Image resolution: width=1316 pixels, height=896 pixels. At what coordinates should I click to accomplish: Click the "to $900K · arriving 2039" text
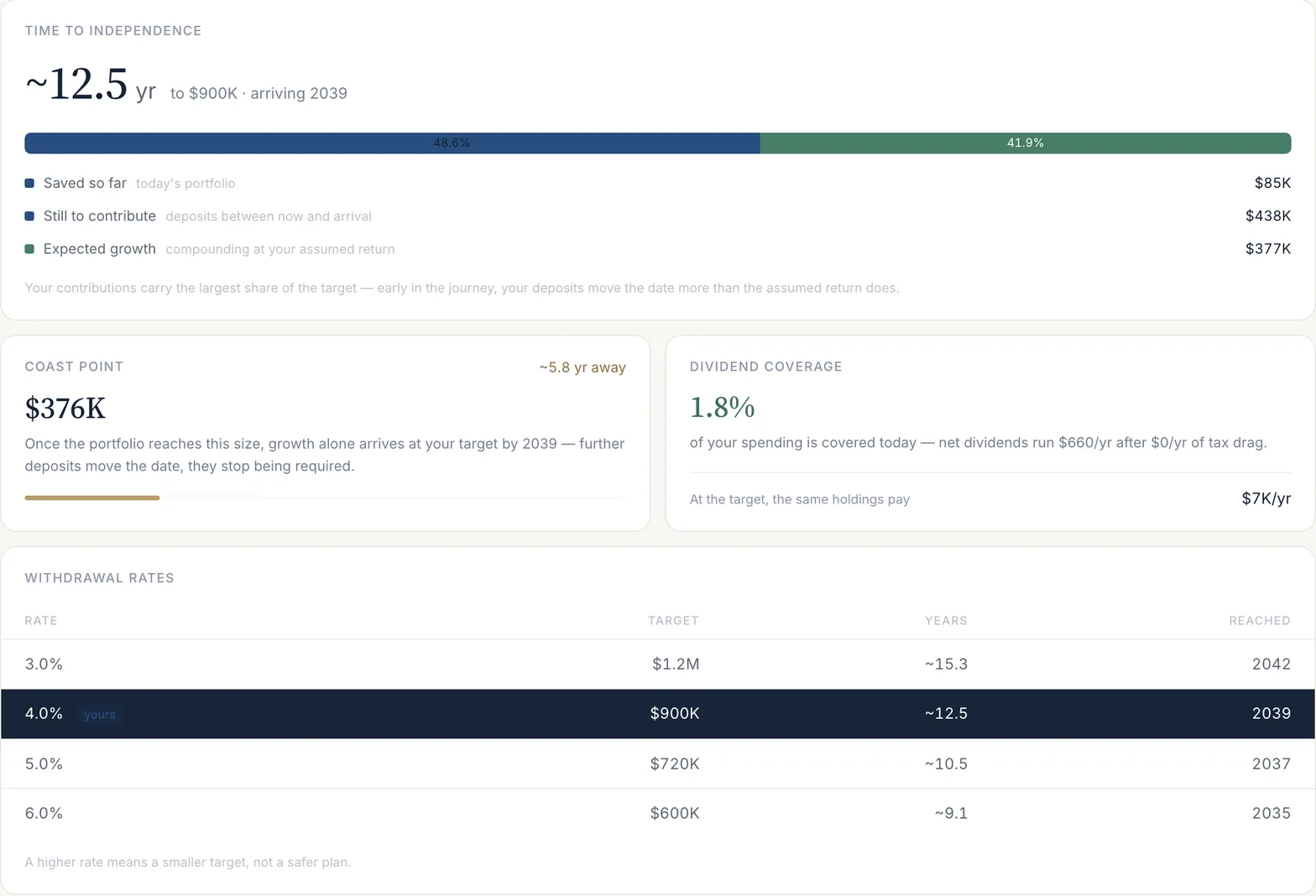coord(258,93)
